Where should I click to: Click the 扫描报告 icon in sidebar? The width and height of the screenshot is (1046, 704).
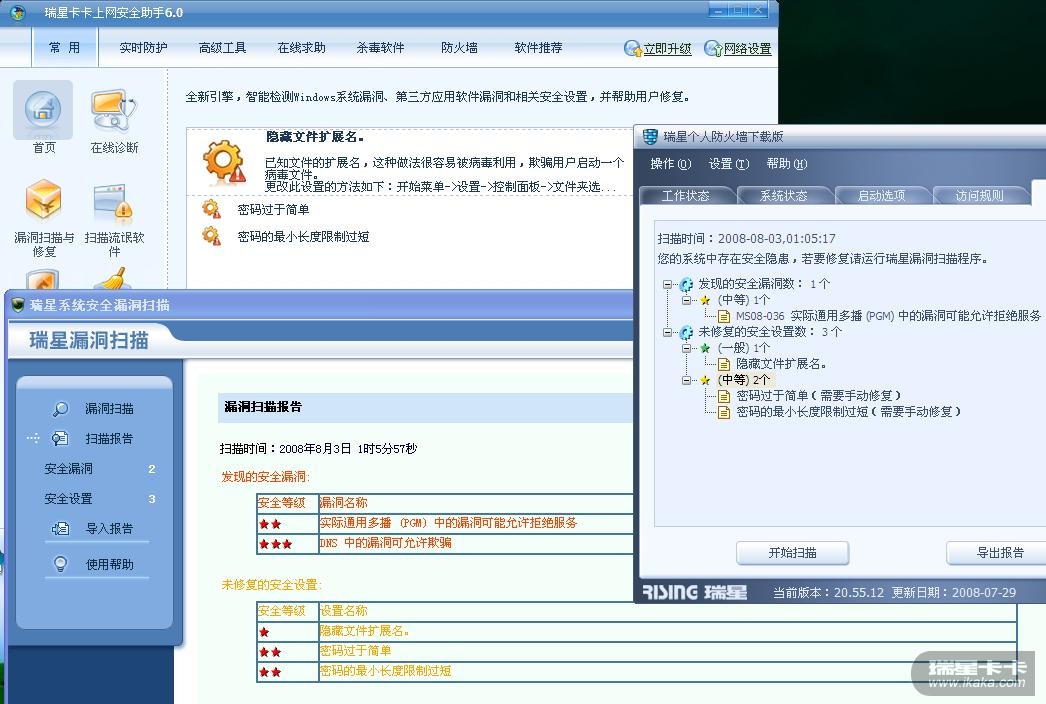pyautogui.click(x=60, y=438)
